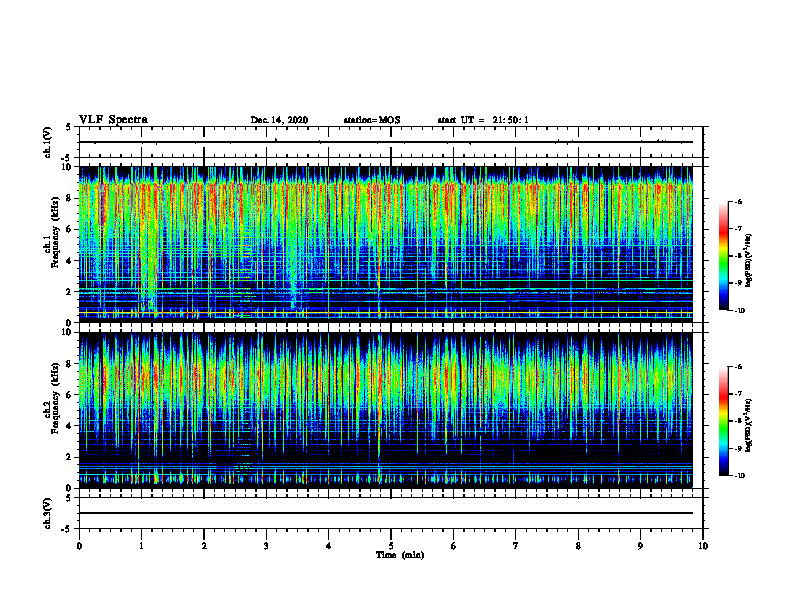Click the "-10" tick on ch.1 colorbar
Screen dimensions: 792x612
point(740,311)
